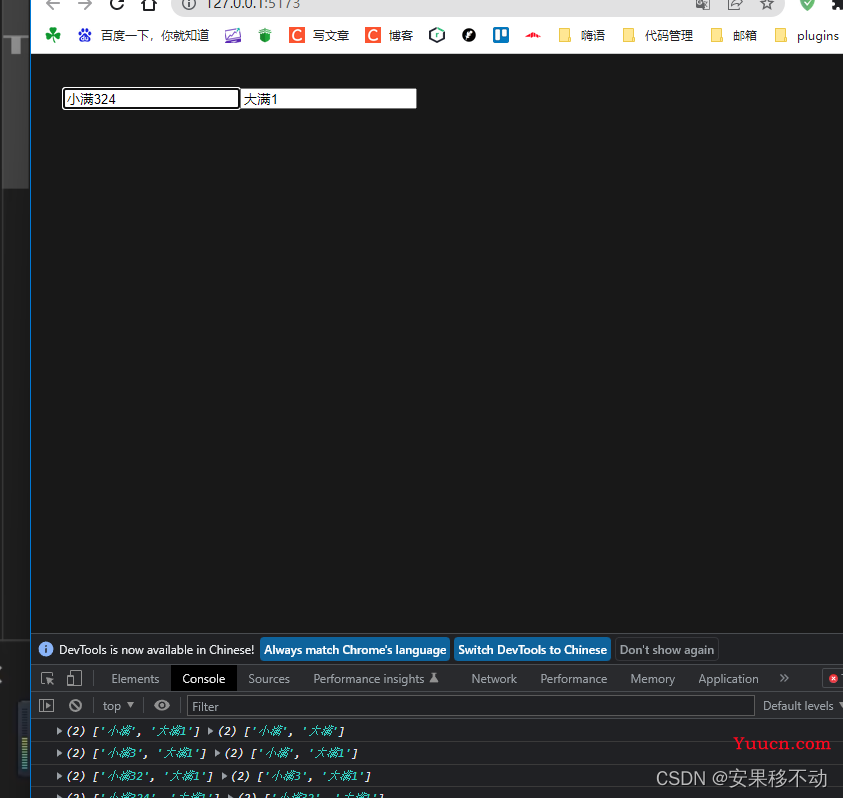Viewport: 843px width, 798px height.
Task: Click Always match Chrome's language
Action: 355,650
